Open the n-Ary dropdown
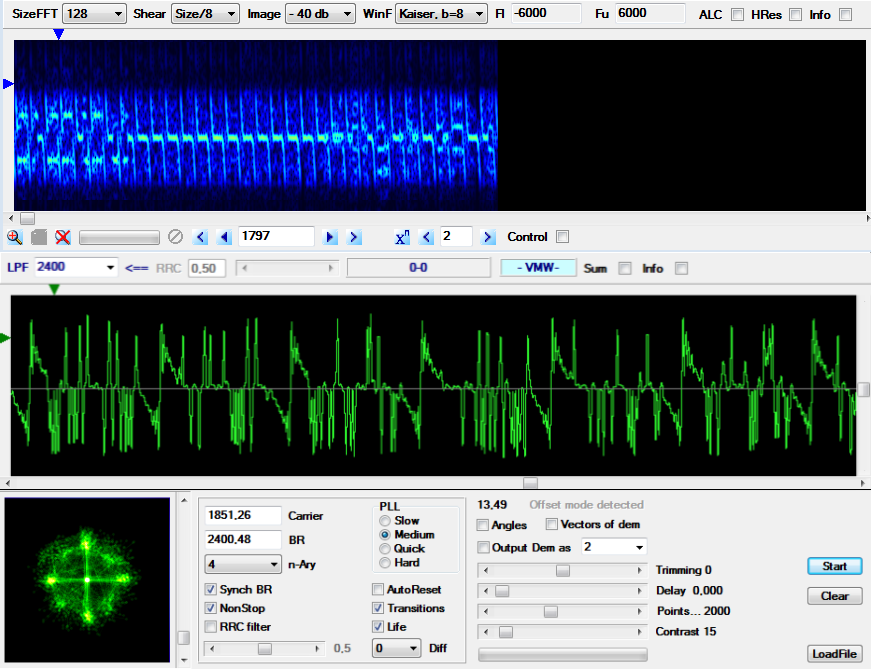 [x=243, y=565]
